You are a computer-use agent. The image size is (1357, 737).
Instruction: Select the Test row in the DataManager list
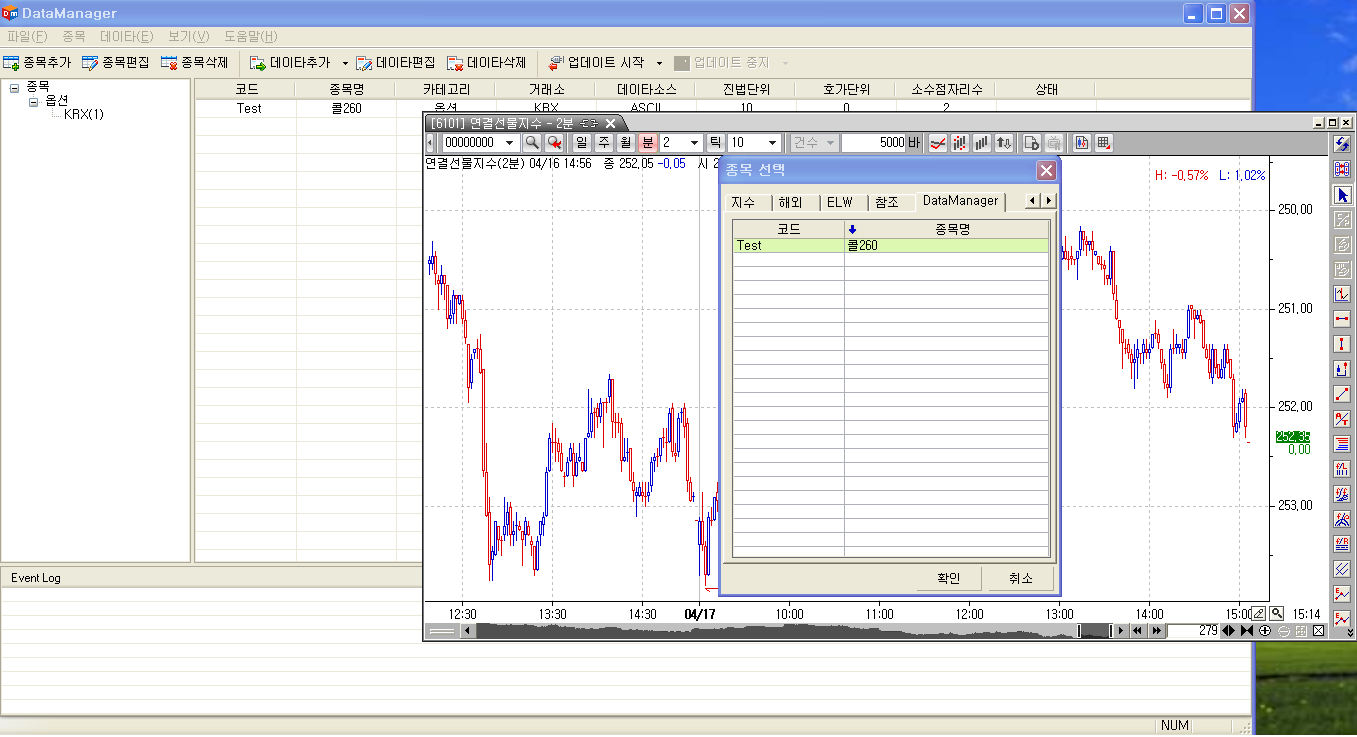tap(790, 245)
